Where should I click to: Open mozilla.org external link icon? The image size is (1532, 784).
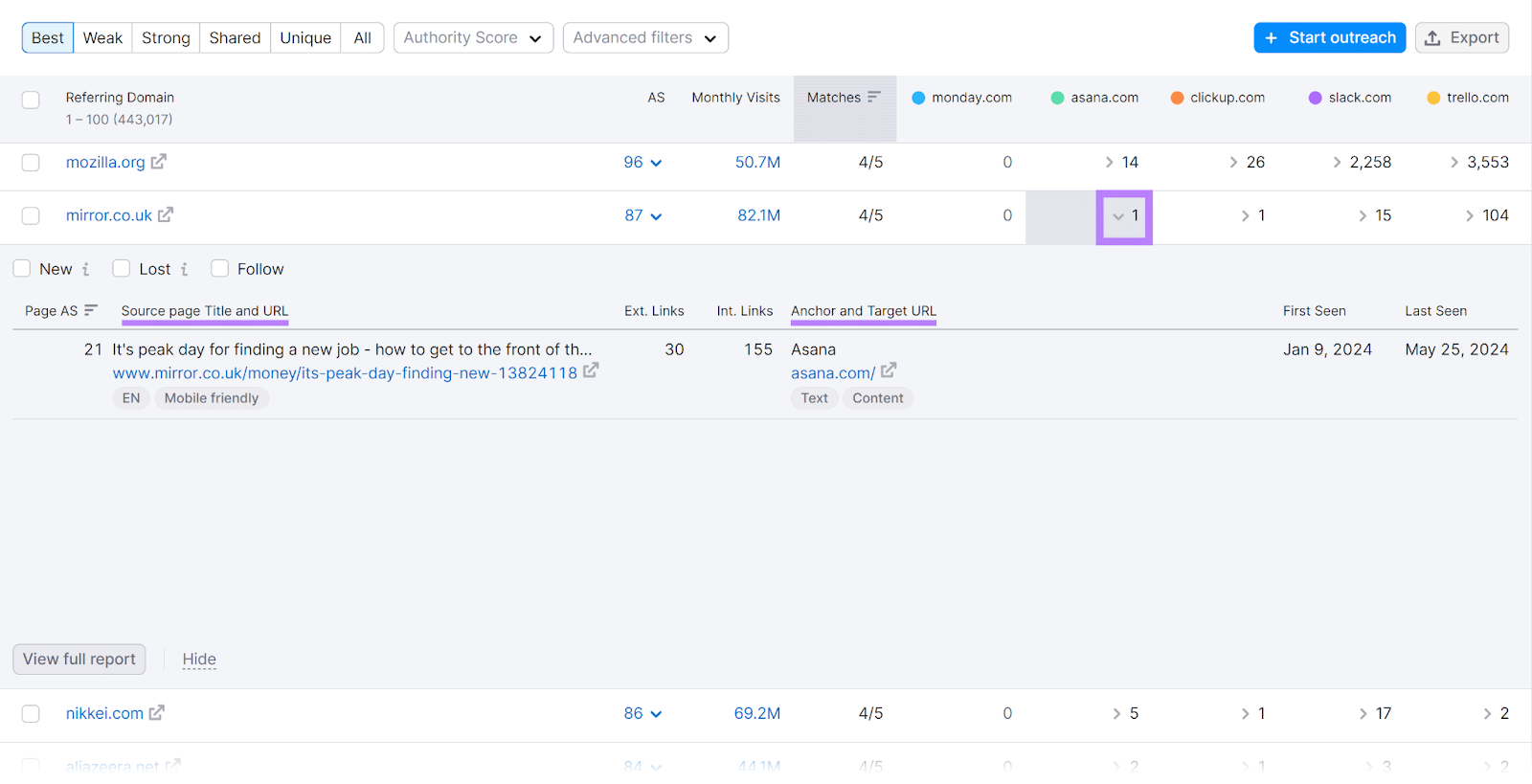159,162
